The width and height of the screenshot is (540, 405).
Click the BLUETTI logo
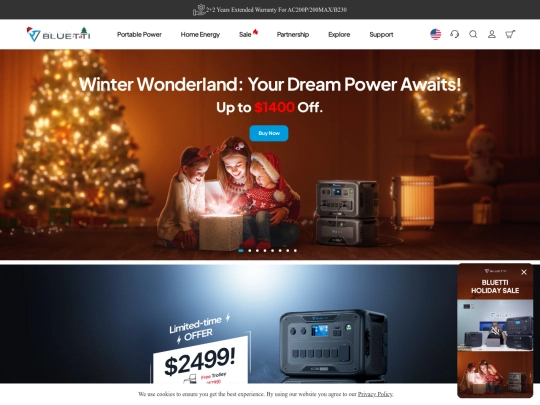58,34
